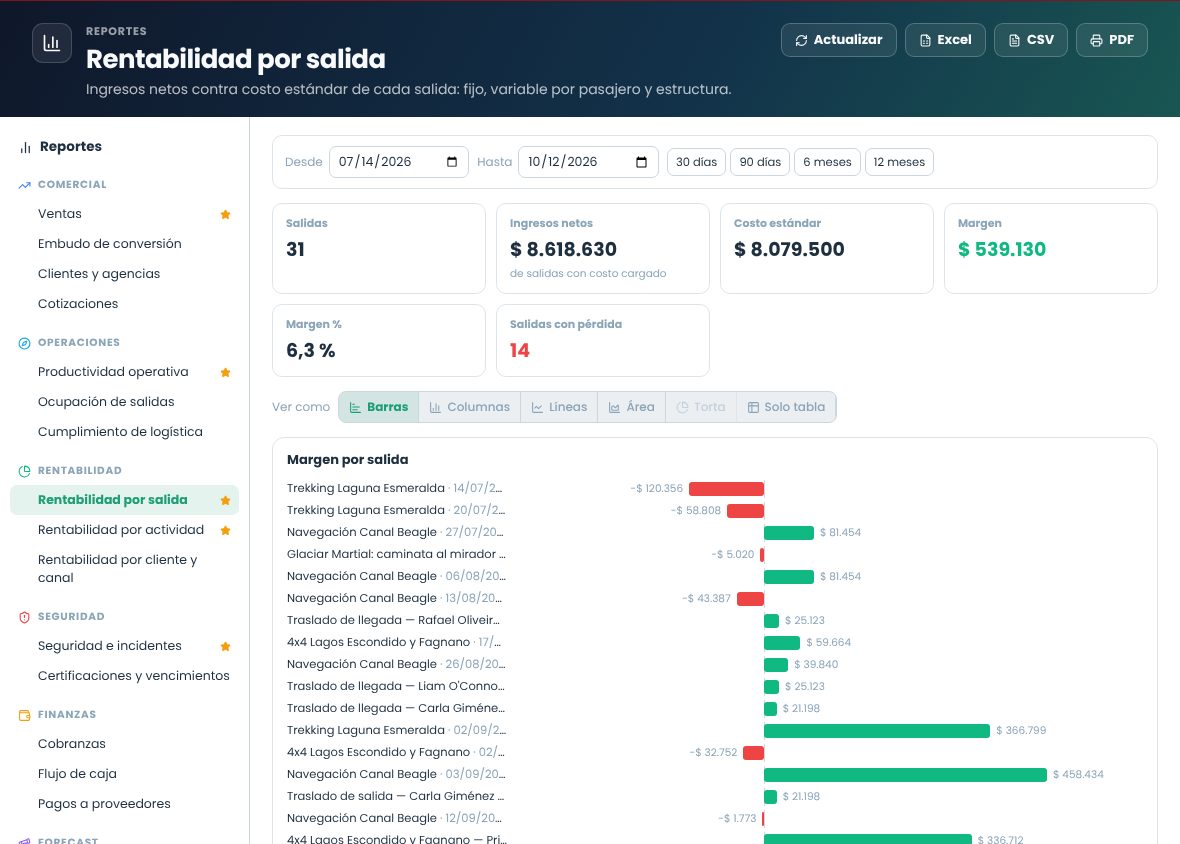
Task: Print the report as PDF
Action: tap(1112, 40)
